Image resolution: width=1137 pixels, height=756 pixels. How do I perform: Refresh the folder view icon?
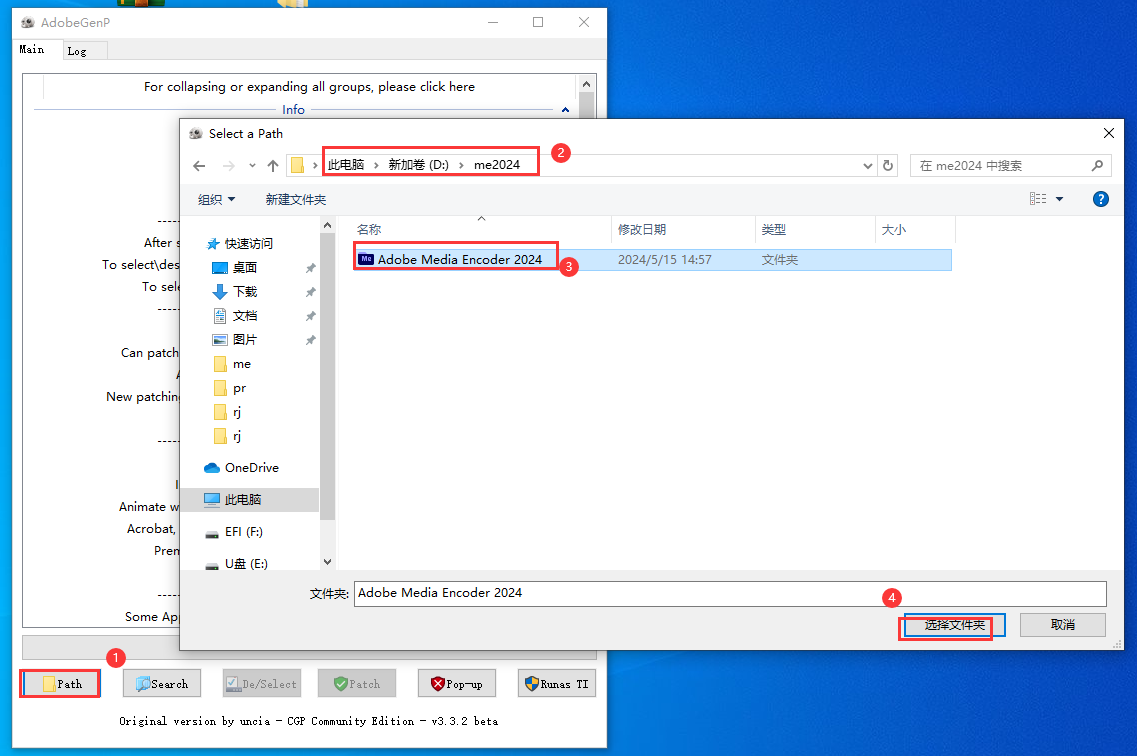point(888,166)
